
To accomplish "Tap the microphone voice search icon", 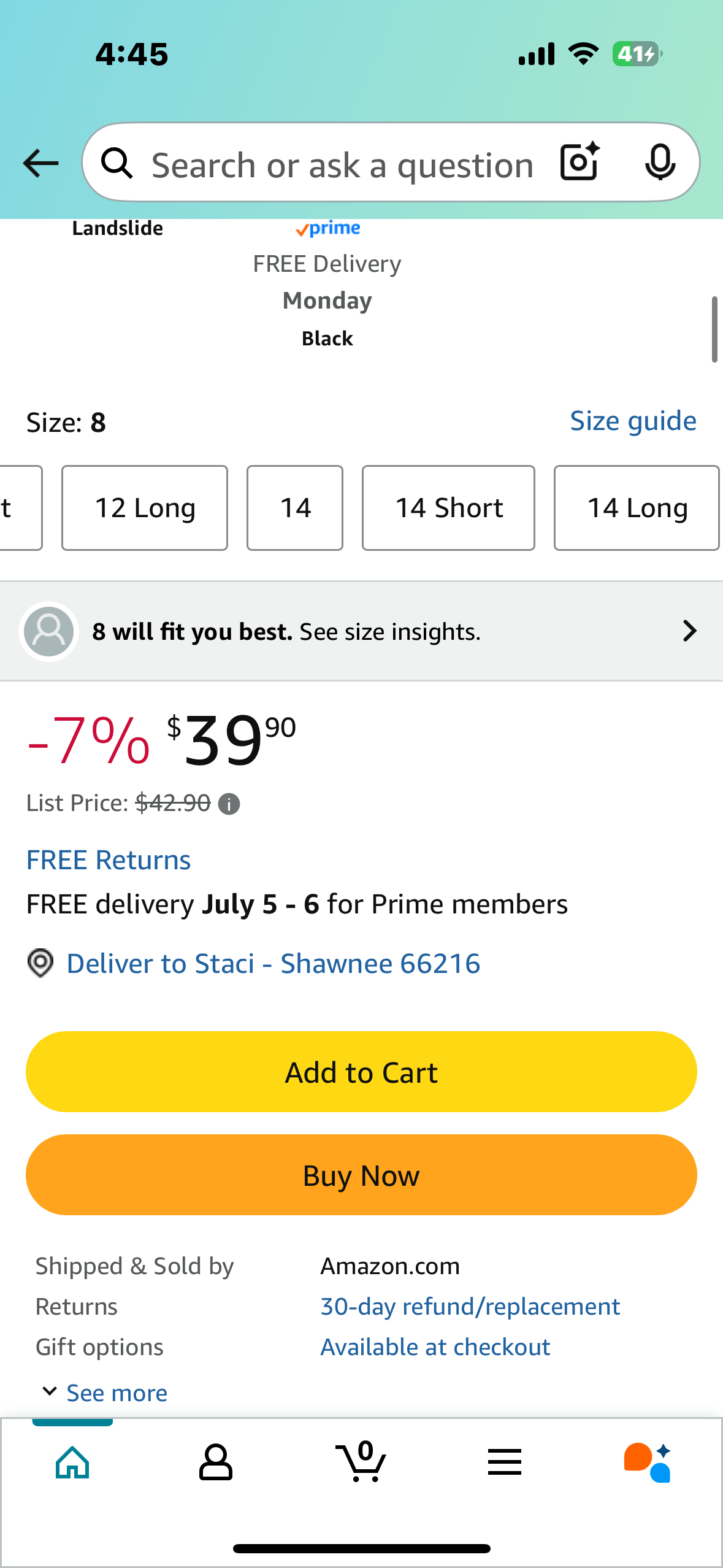I will pos(660,163).
